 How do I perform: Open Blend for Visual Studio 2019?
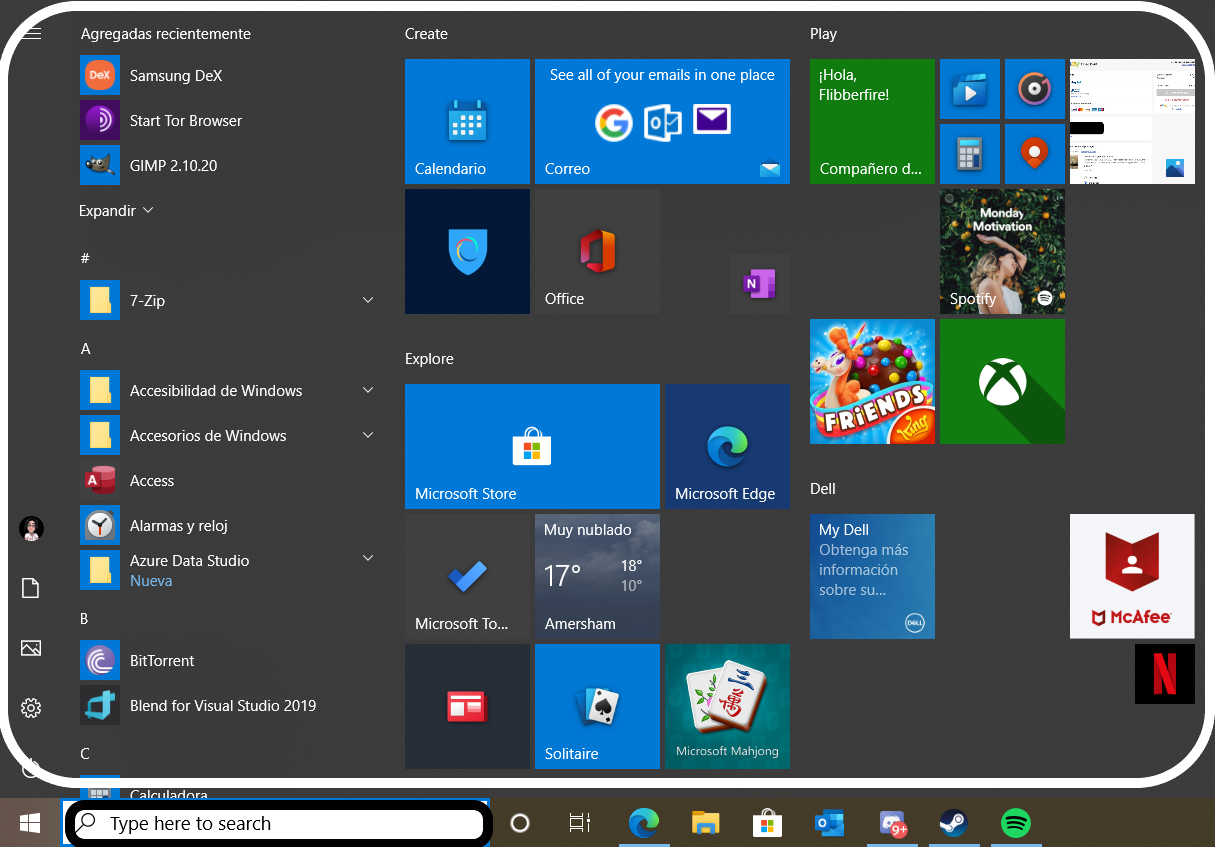228,706
